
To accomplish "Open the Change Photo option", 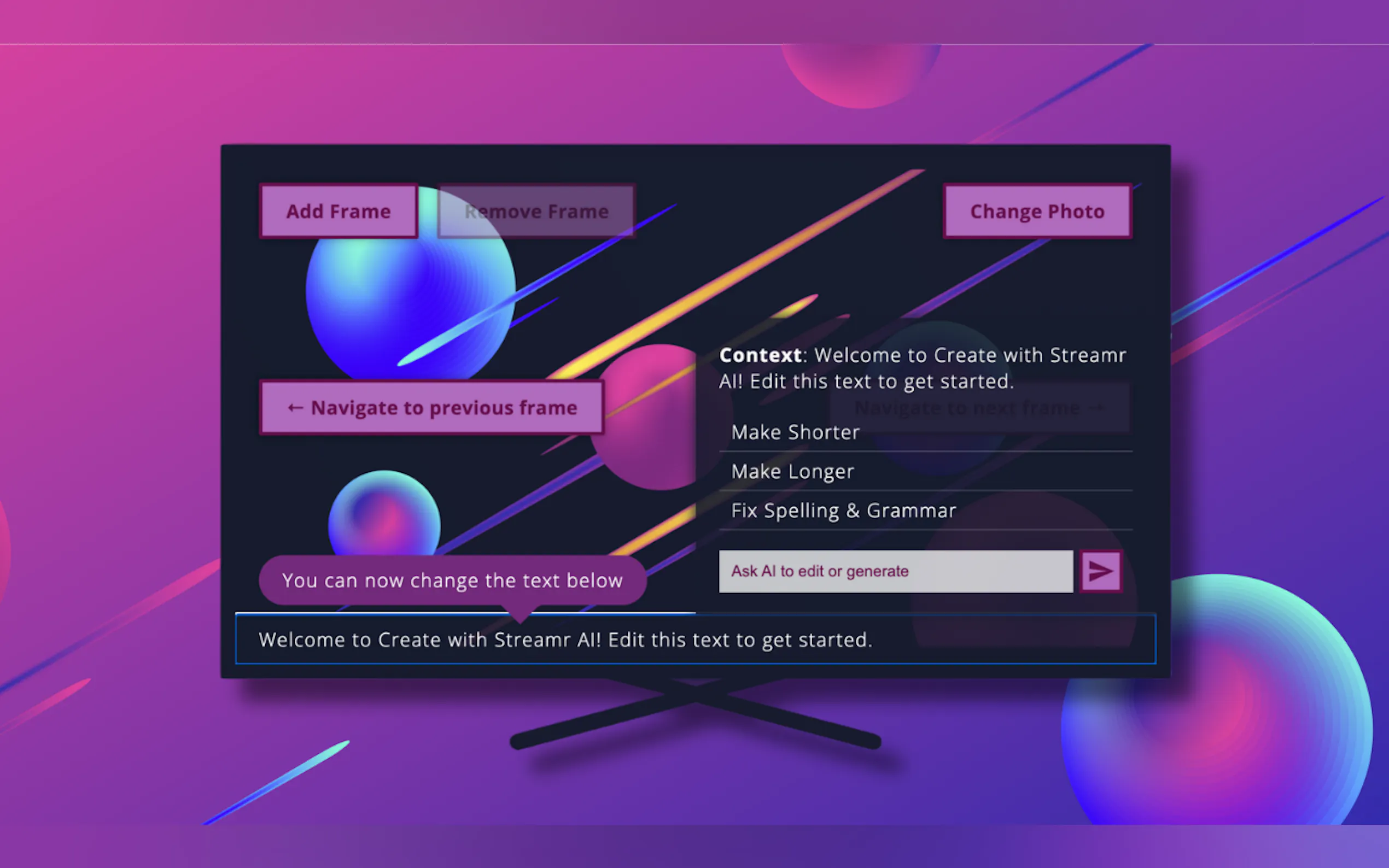I will click(1037, 211).
